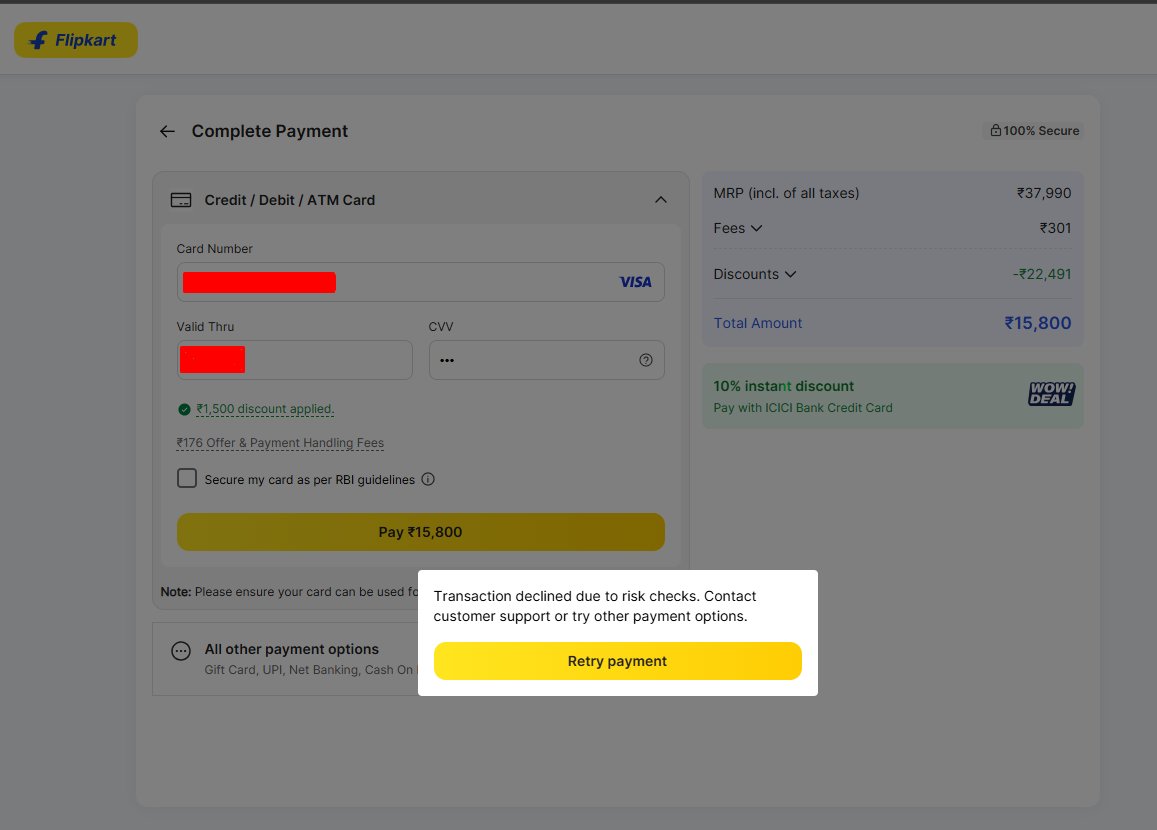The width and height of the screenshot is (1157, 830).
Task: Click the discount value -₹22,491
Action: point(1042,274)
